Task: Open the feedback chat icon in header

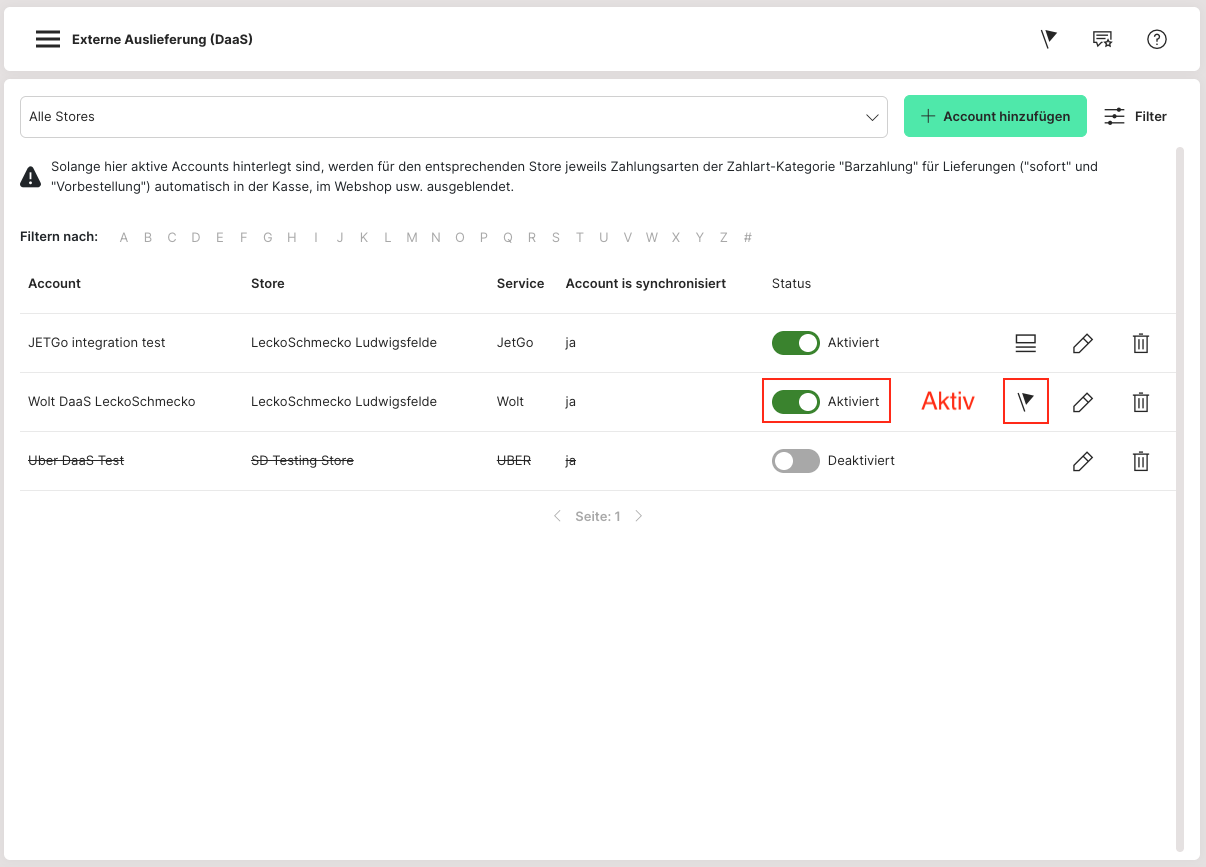Action: pos(1102,39)
